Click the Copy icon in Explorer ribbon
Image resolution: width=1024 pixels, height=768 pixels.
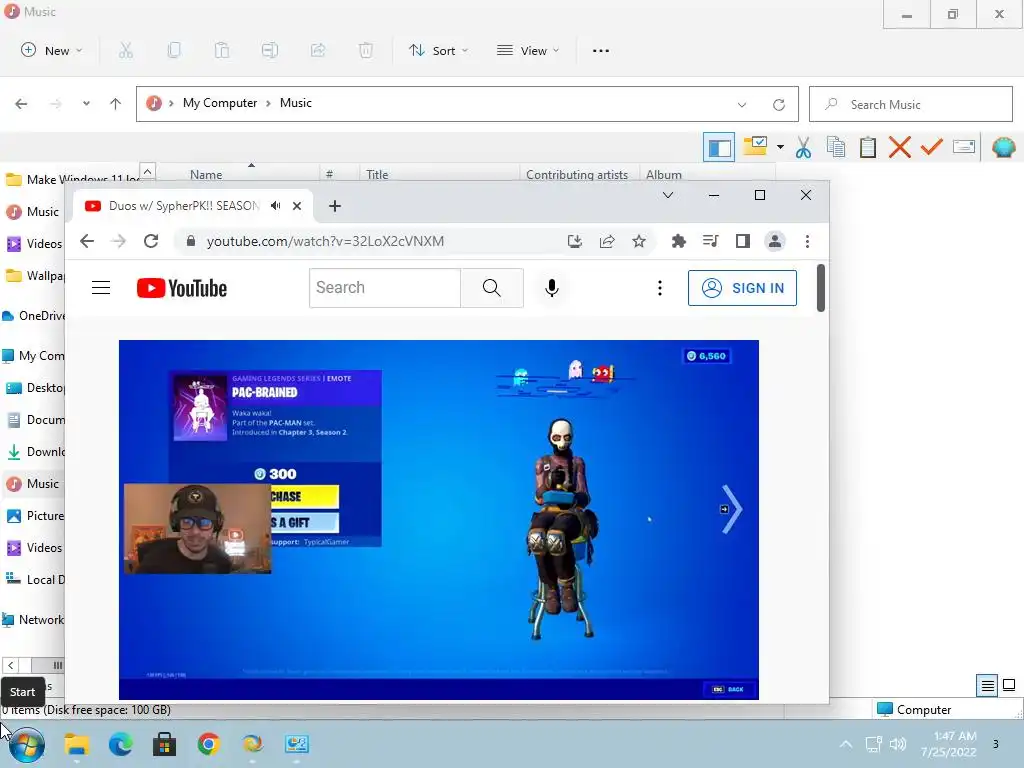coord(174,50)
